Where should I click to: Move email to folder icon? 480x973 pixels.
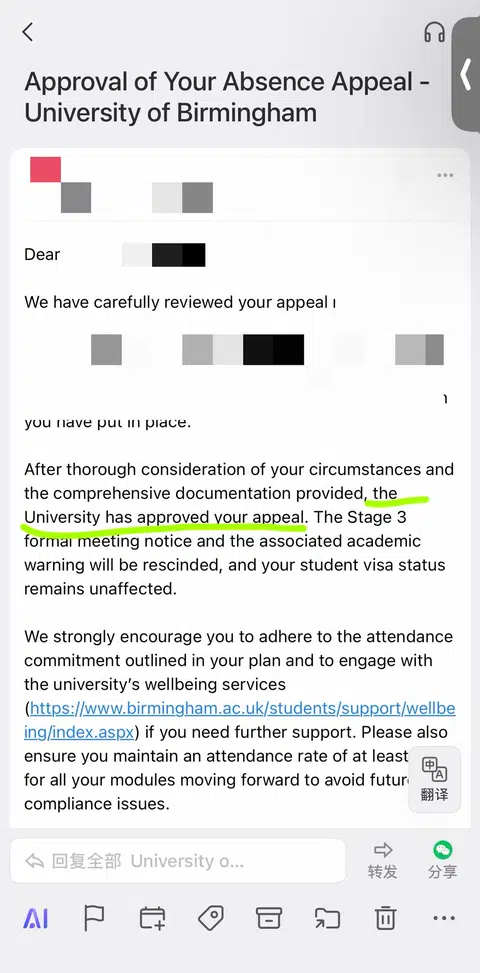[x=327, y=918]
